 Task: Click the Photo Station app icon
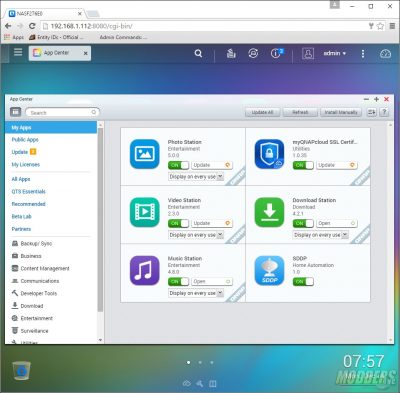(145, 154)
